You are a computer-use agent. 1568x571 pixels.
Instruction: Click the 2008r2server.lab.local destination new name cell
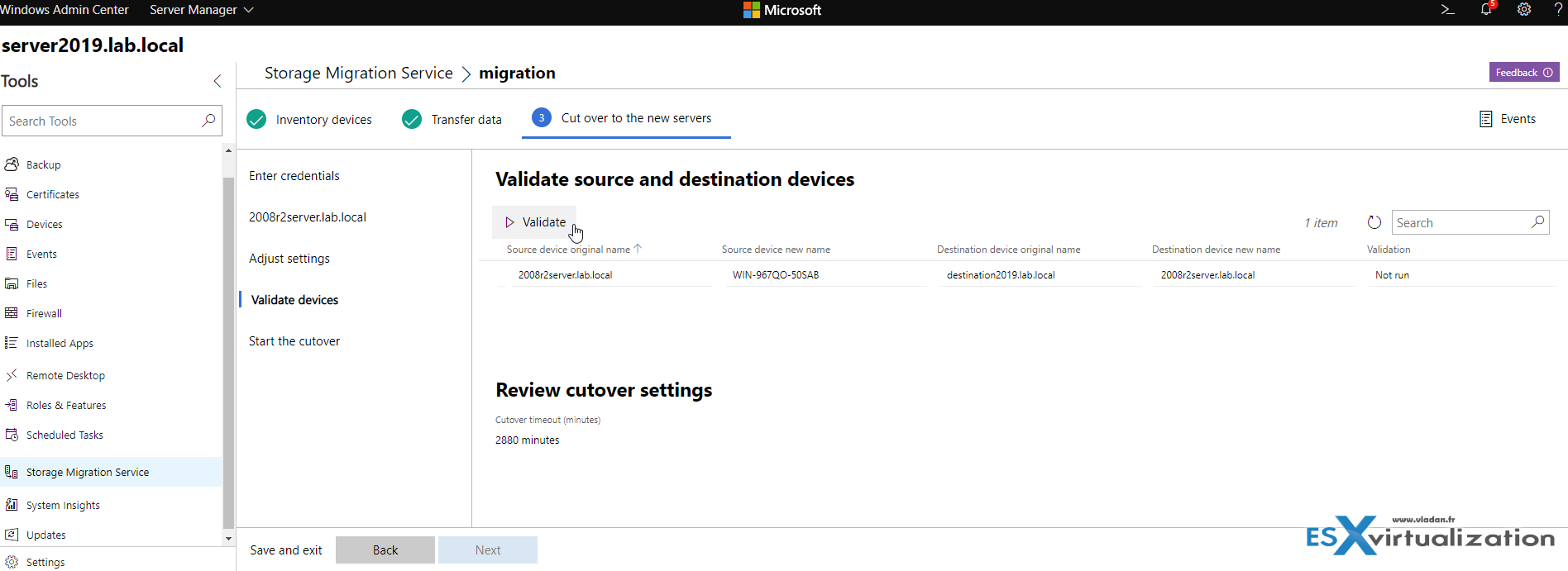click(1207, 275)
